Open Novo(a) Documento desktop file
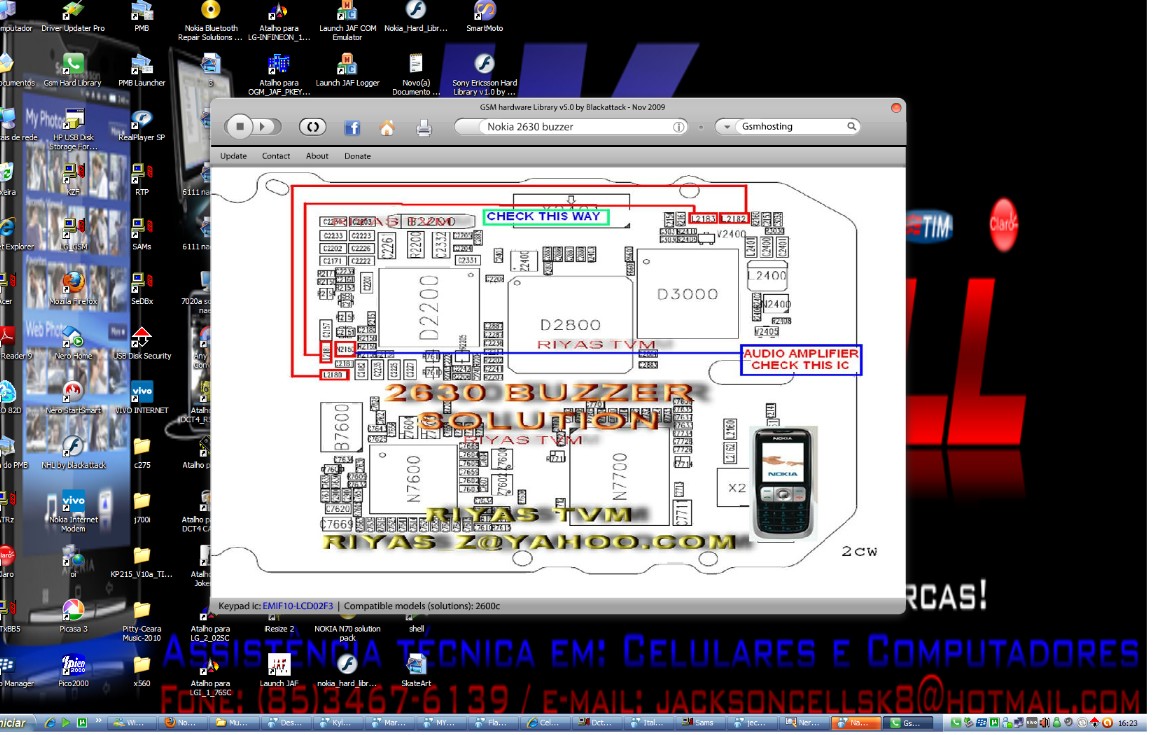Viewport: 1176px width, 735px height. [416, 76]
